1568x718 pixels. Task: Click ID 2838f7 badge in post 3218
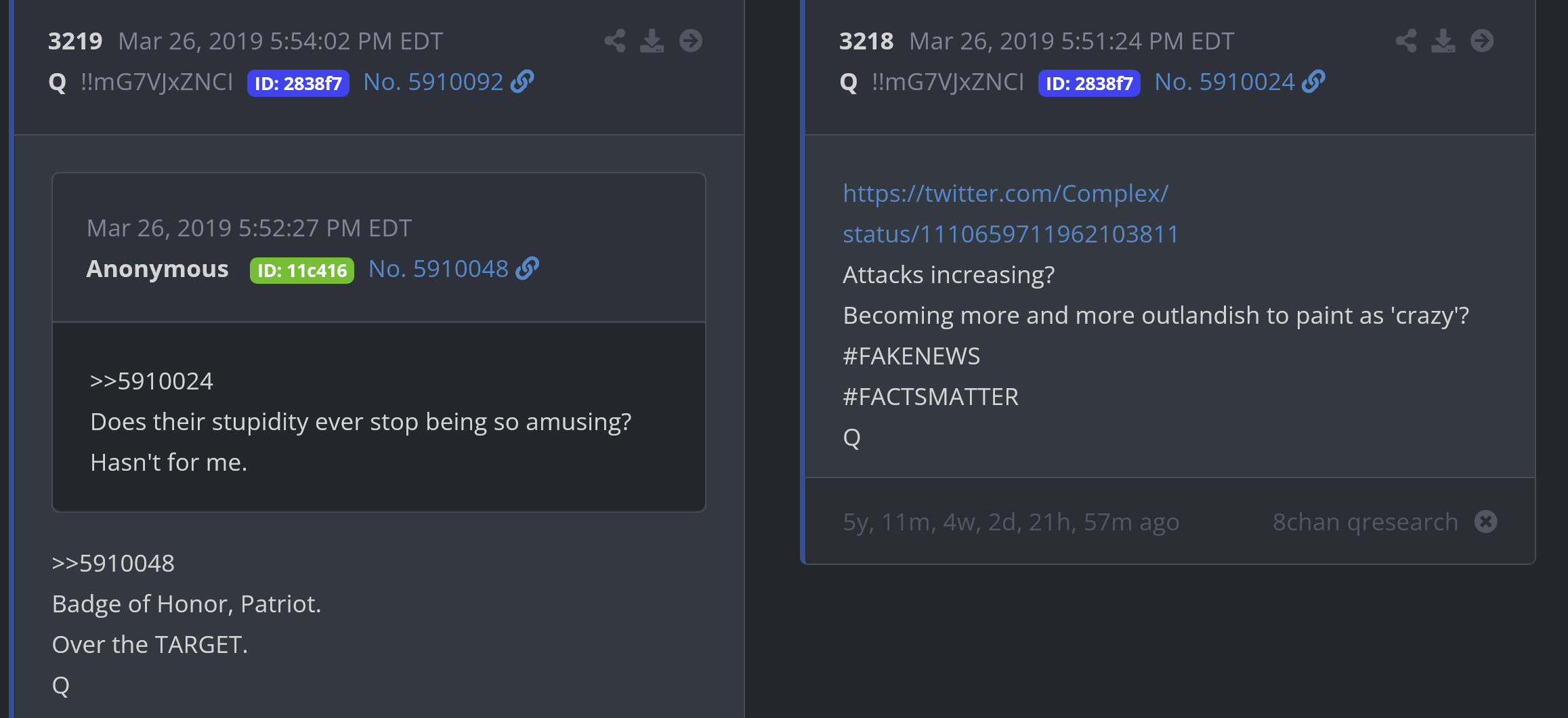(1089, 83)
